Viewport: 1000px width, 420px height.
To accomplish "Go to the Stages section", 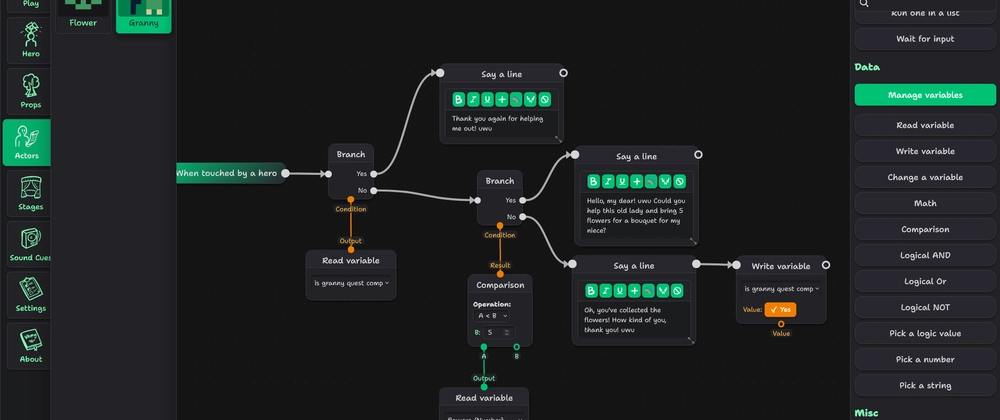I will [x=30, y=193].
